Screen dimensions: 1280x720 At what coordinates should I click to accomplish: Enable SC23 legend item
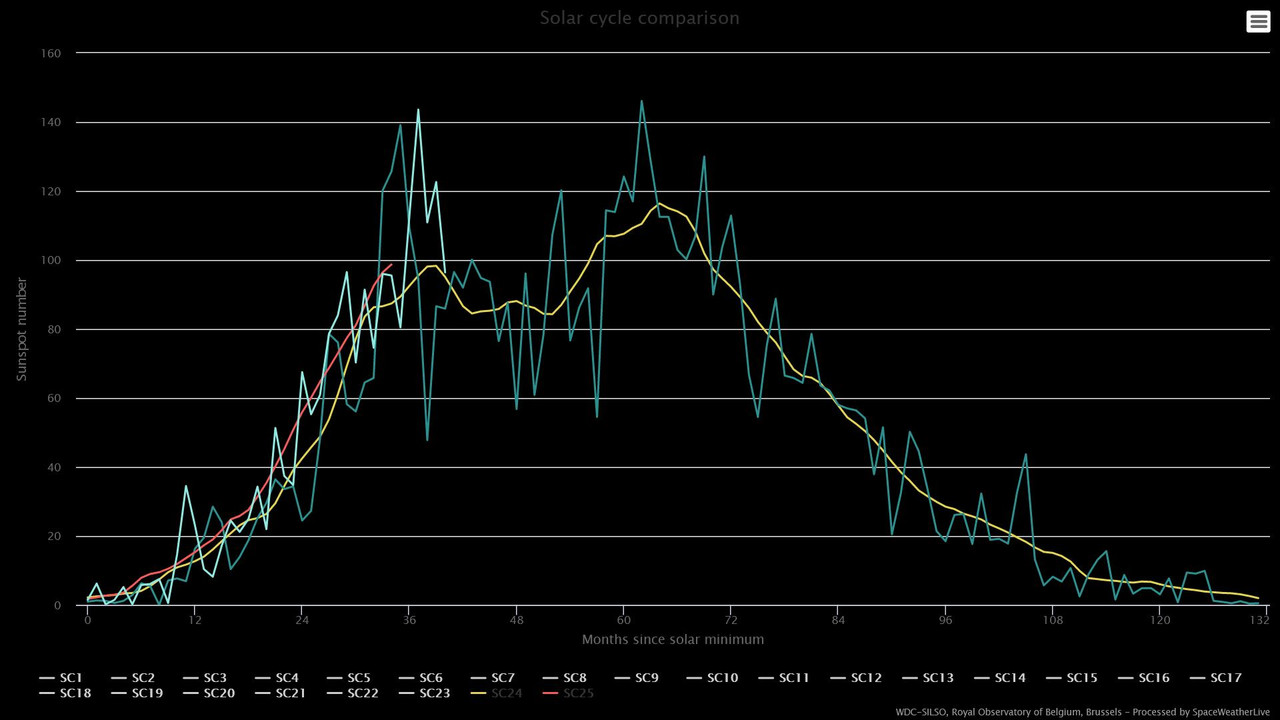pos(424,693)
